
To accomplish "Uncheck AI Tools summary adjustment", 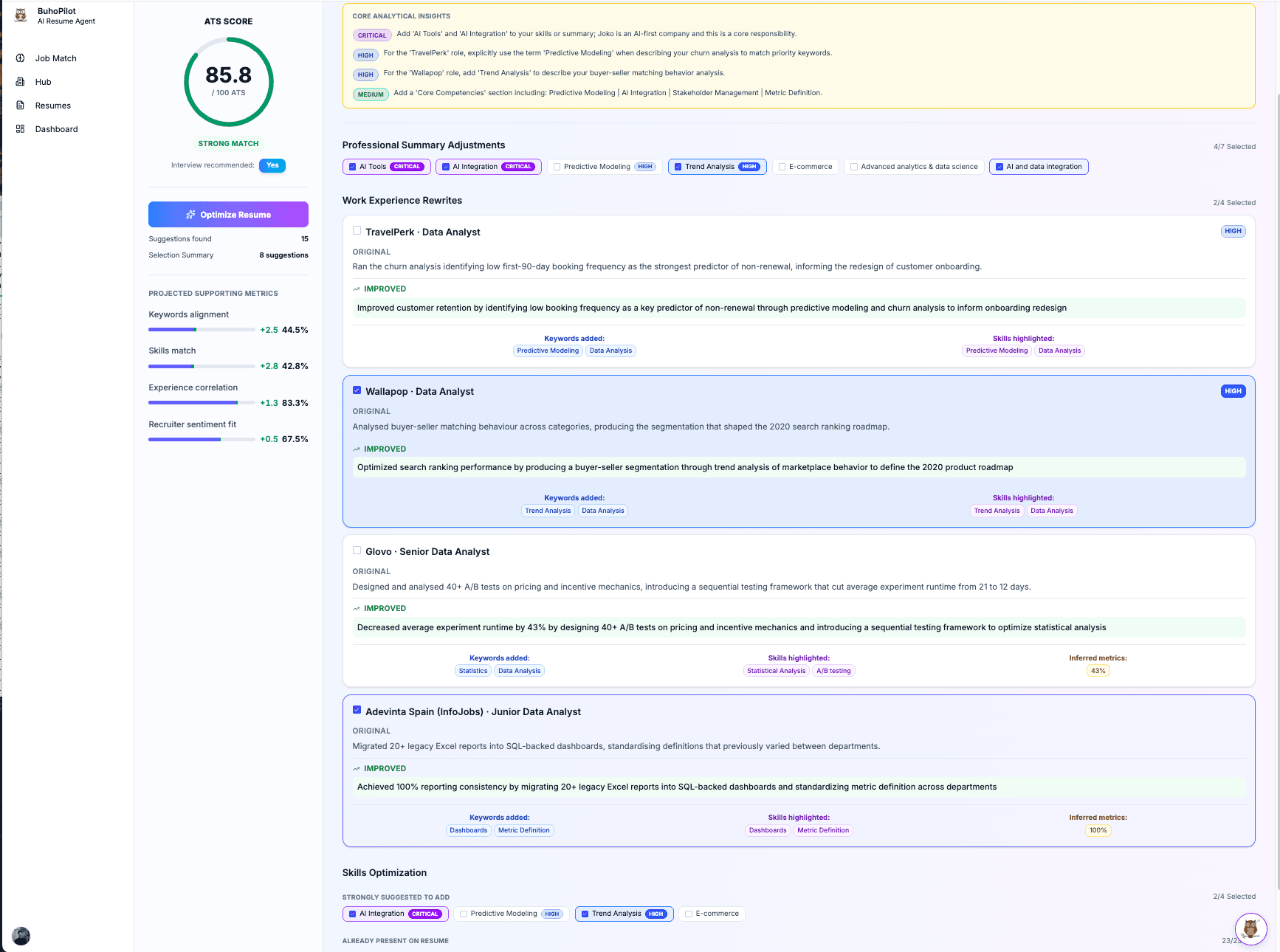I will pyautogui.click(x=353, y=167).
